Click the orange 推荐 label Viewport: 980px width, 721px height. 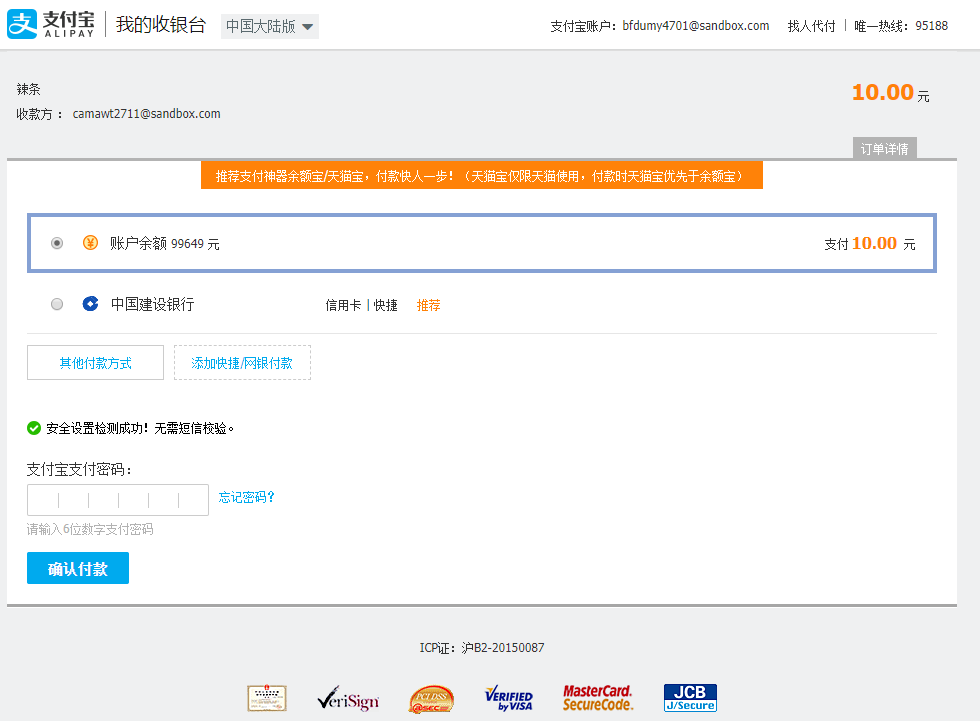tap(428, 305)
